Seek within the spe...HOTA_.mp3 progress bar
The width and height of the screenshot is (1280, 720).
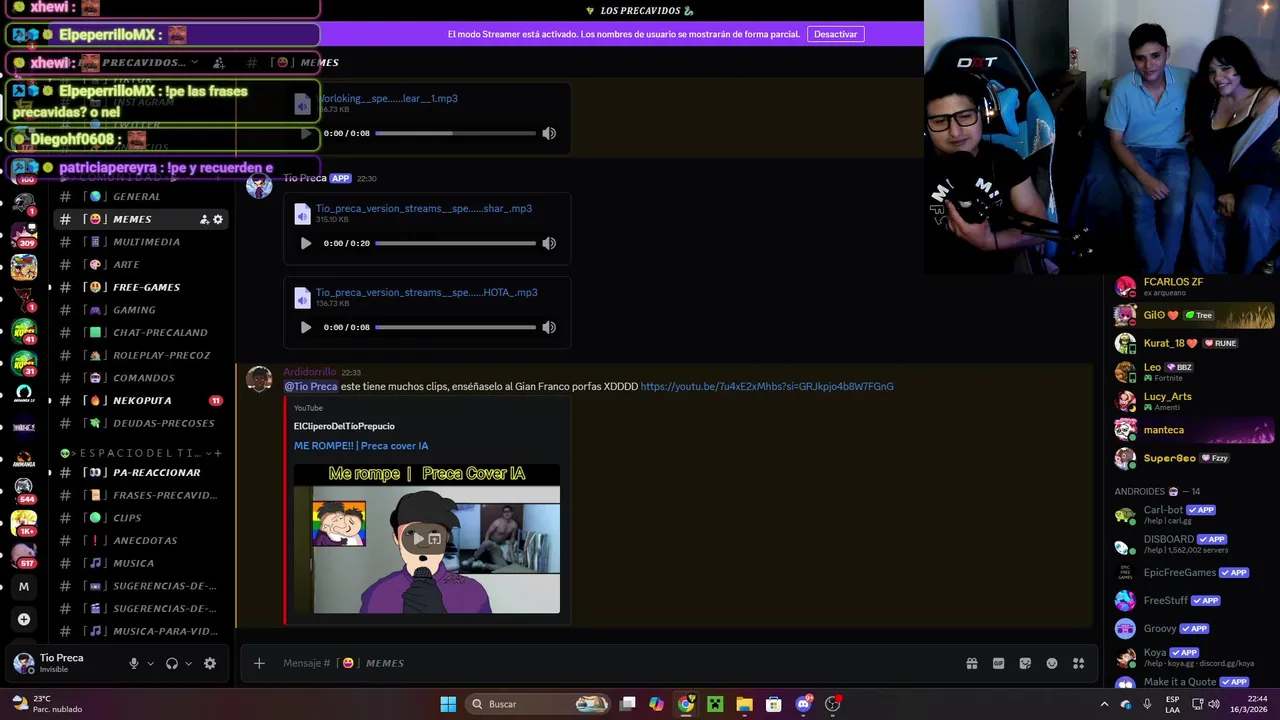(x=456, y=327)
